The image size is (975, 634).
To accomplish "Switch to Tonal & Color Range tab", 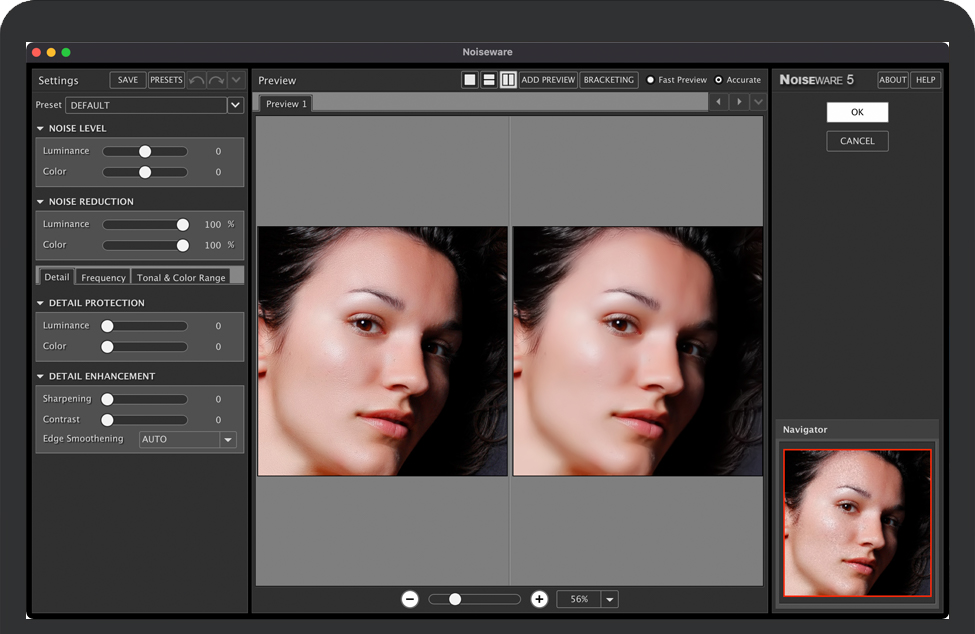I will click(181, 277).
